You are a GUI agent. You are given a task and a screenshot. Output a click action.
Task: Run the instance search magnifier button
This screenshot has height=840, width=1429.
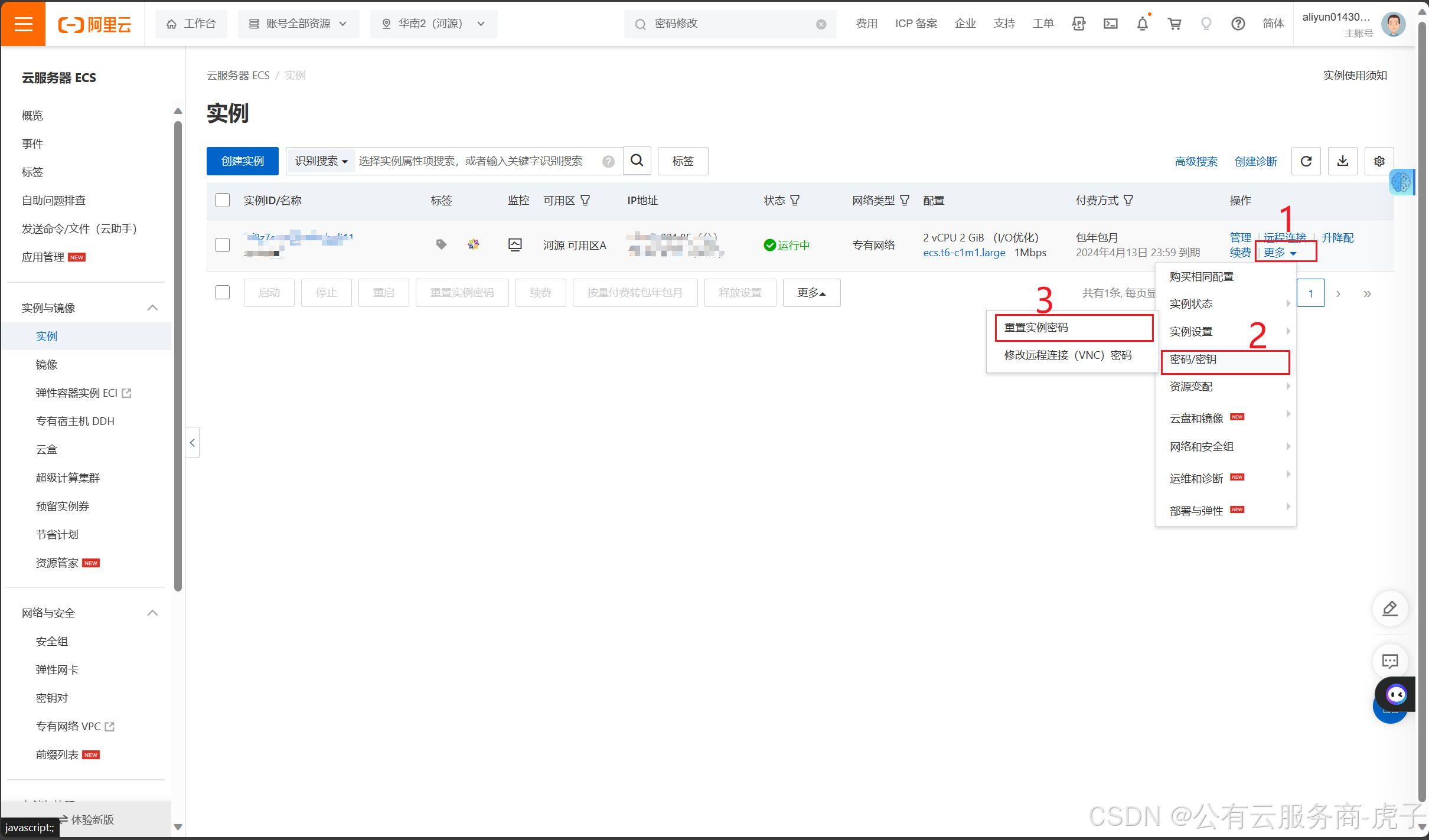point(637,161)
